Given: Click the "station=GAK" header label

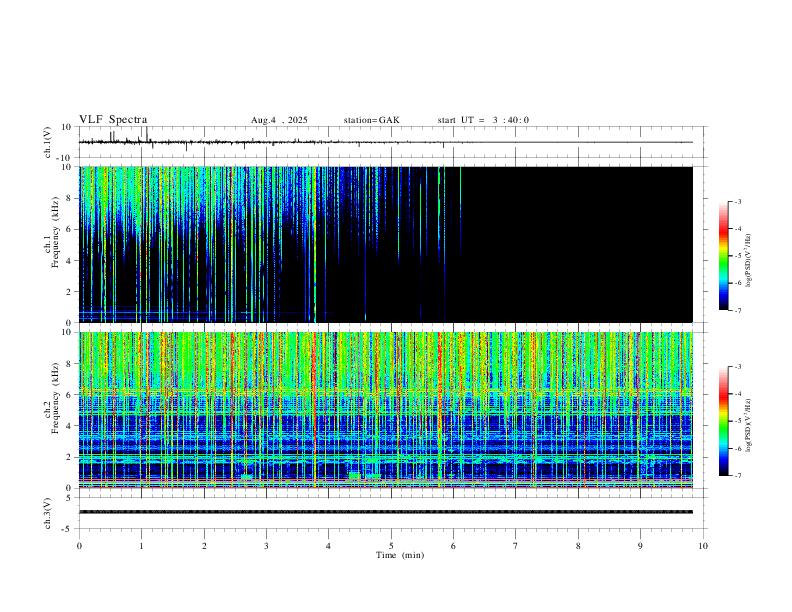Looking at the screenshot, I should 372,120.
